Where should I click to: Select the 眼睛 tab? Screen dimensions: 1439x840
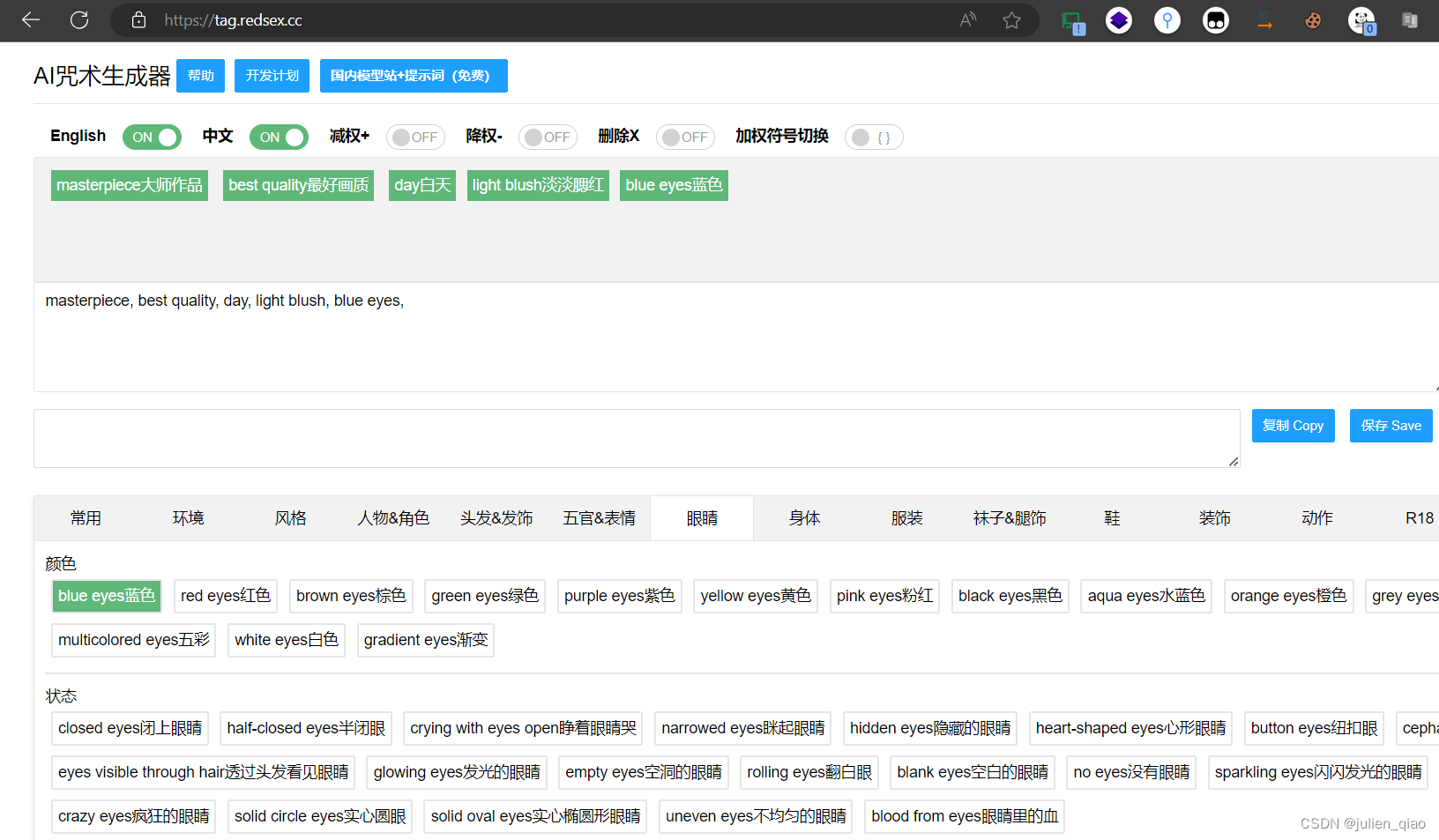tap(702, 518)
